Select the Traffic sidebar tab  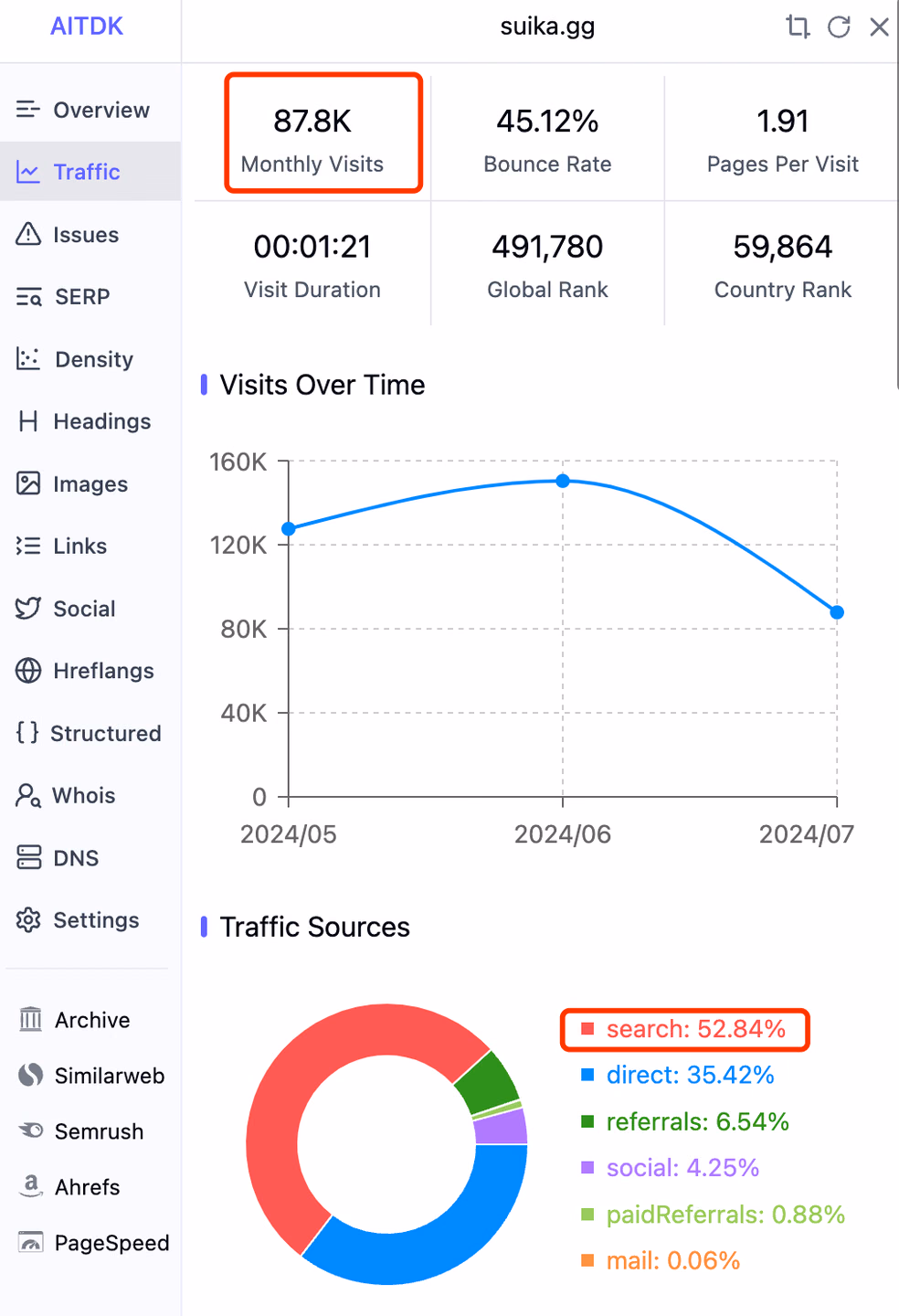(90, 172)
